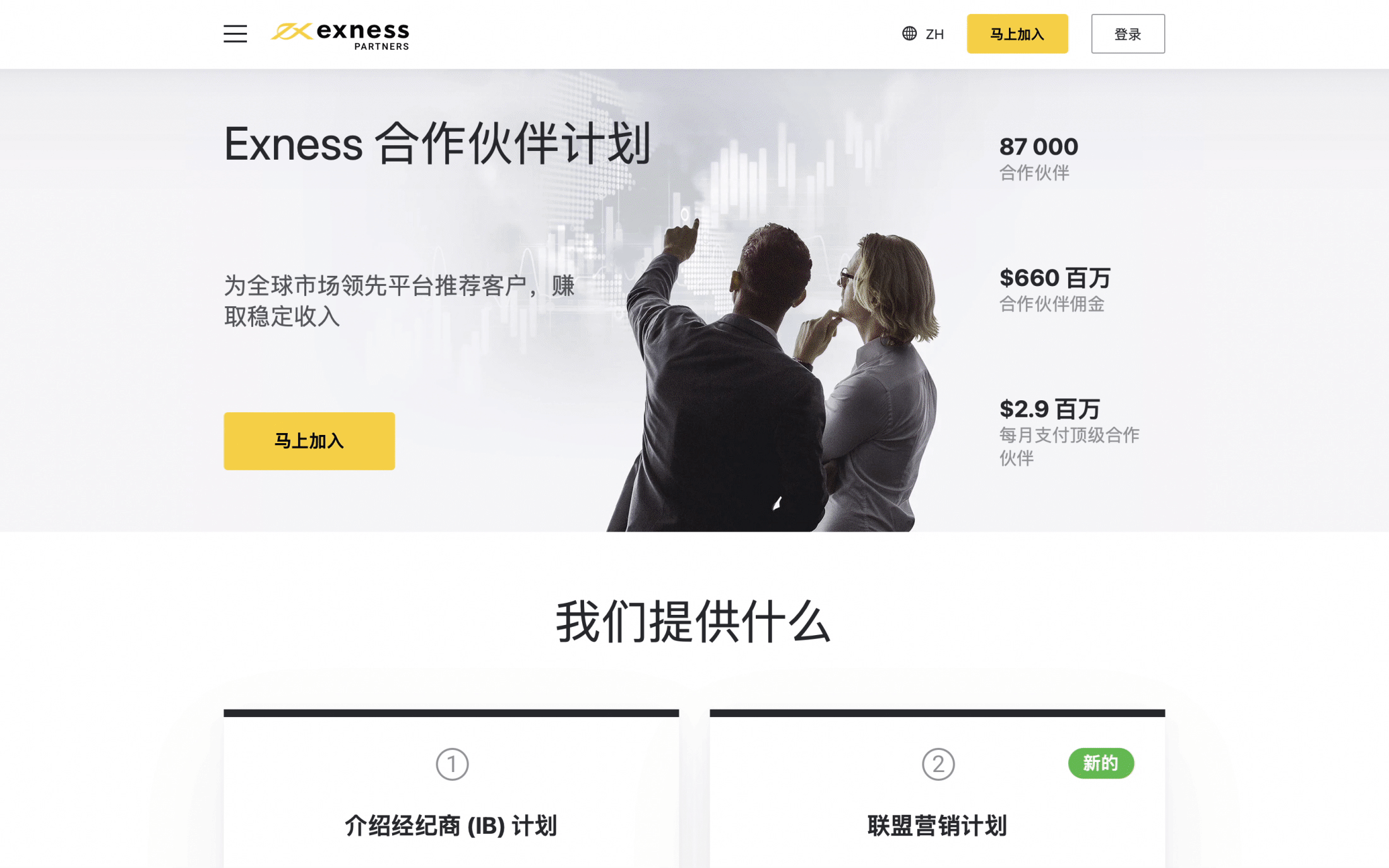Click the Exness Partners logo
Viewport: 1389px width, 868px height.
tap(340, 35)
